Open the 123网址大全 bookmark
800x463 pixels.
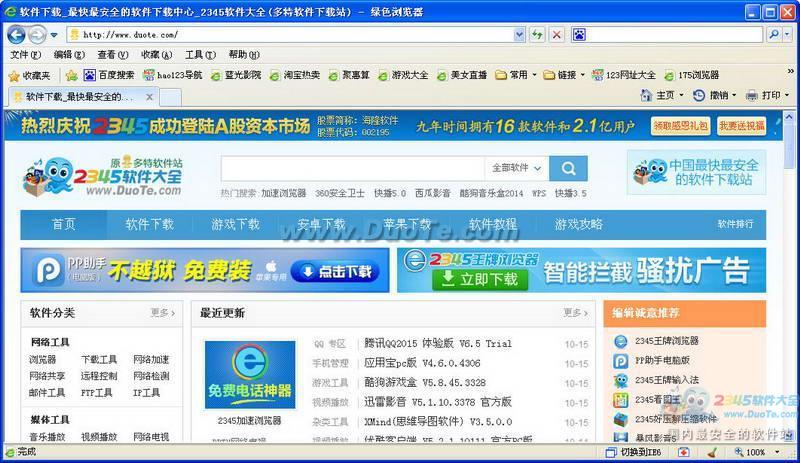[623, 75]
